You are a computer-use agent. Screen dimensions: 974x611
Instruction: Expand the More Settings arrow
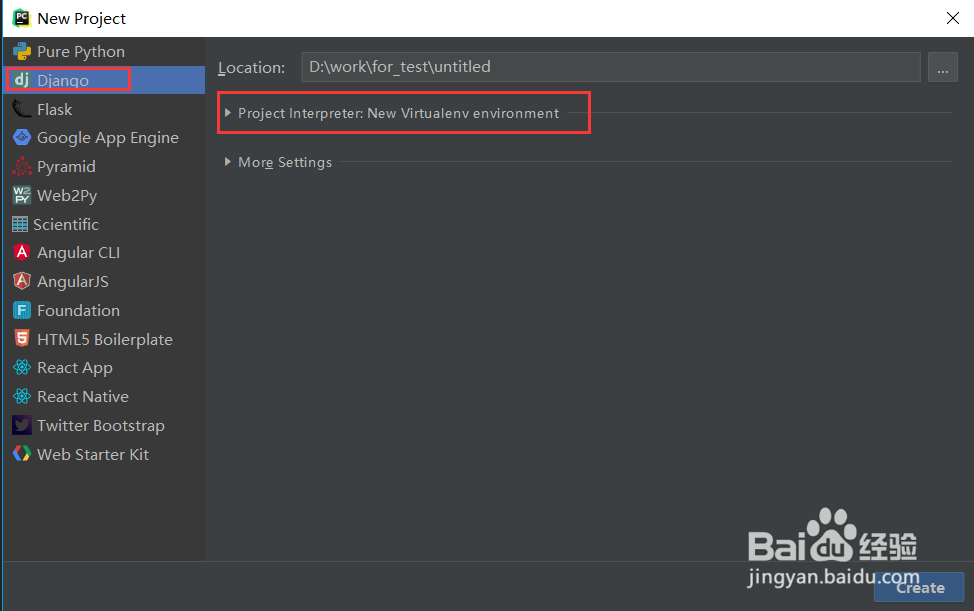pyautogui.click(x=228, y=162)
